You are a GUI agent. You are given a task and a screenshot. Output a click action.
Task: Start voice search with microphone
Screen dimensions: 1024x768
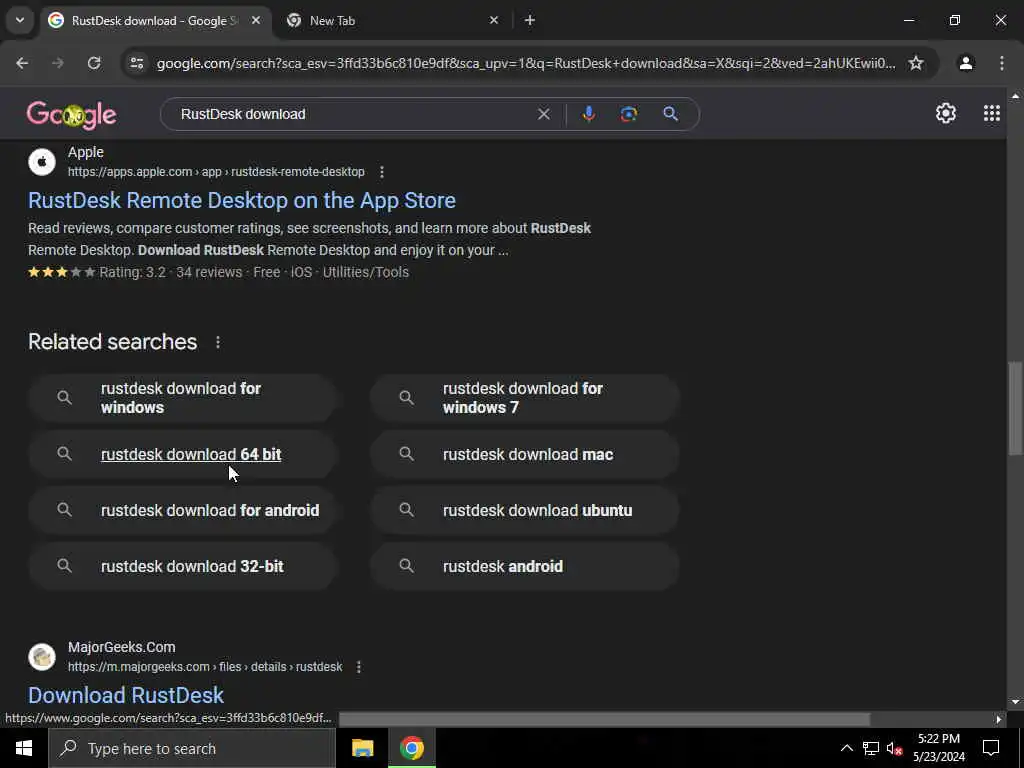588,114
